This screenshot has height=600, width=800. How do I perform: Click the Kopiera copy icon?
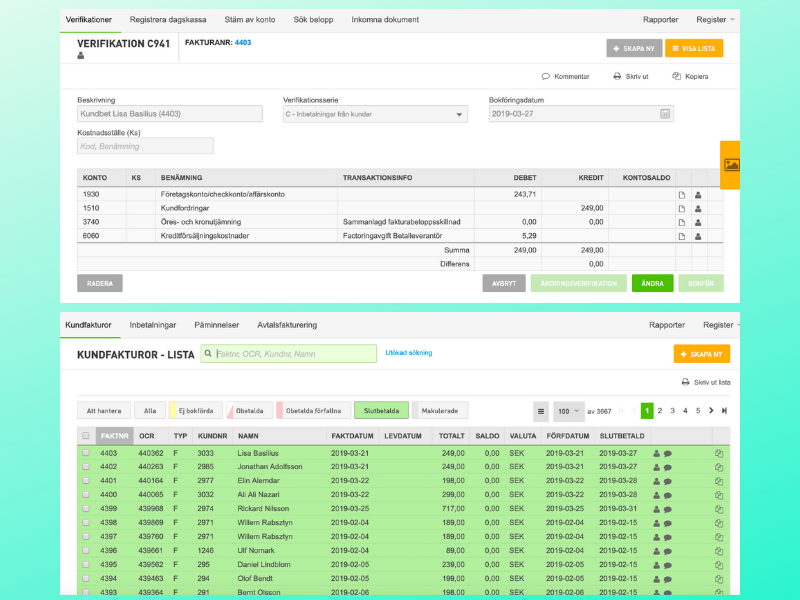677,77
